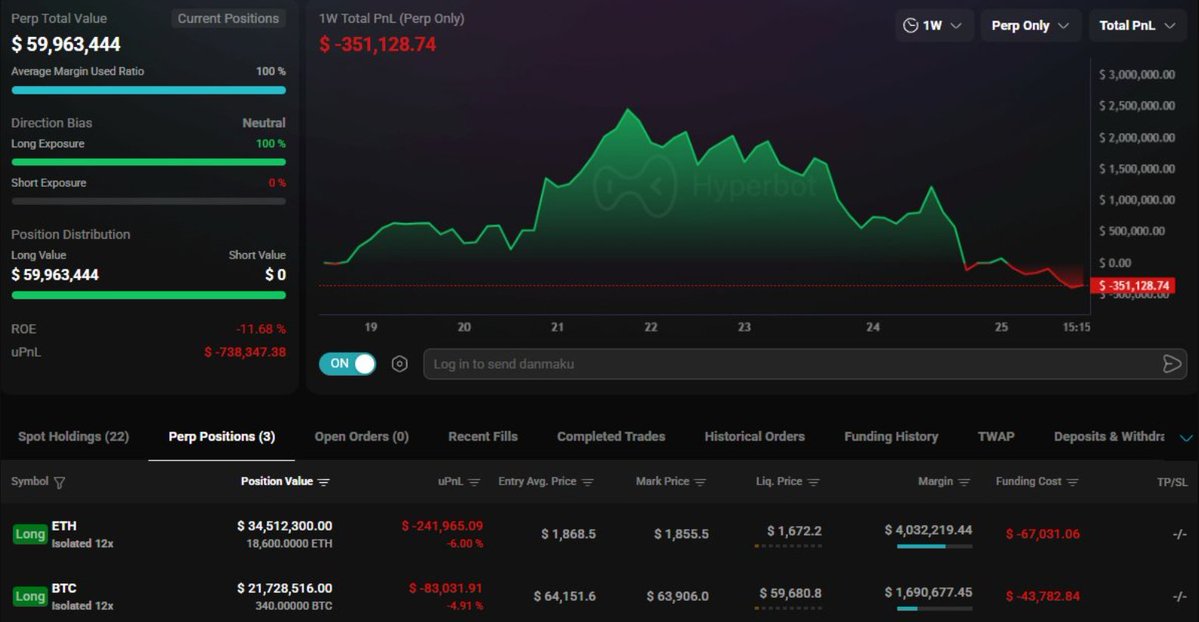Click BTC mark price $63,906.0

pyautogui.click(x=677, y=596)
